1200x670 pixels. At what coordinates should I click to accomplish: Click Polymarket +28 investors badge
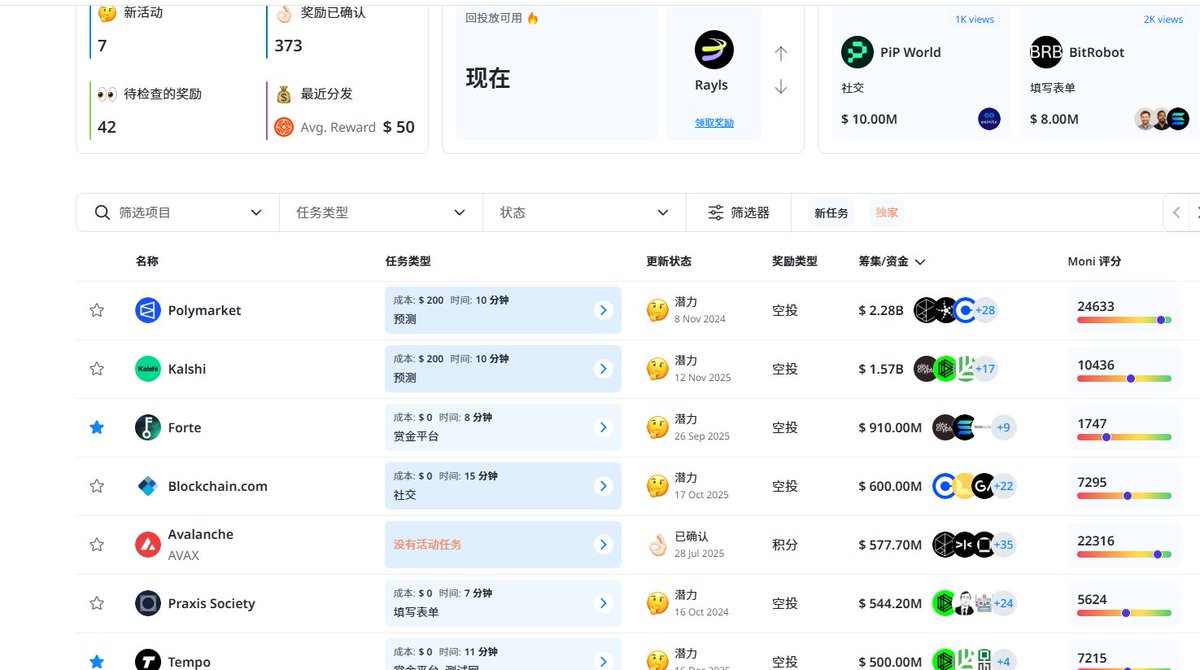click(x=985, y=310)
